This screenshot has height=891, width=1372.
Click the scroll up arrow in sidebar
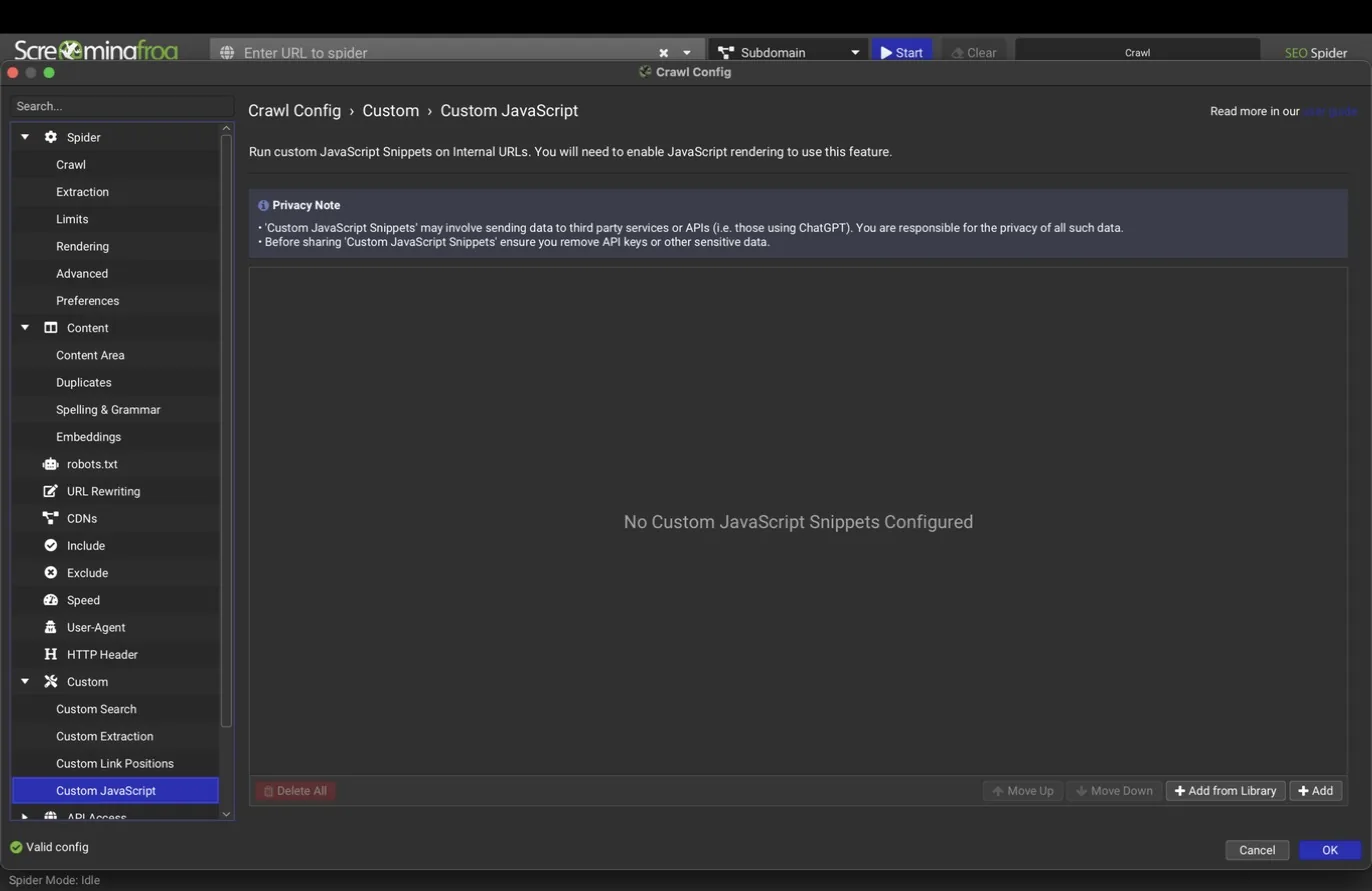tap(226, 128)
